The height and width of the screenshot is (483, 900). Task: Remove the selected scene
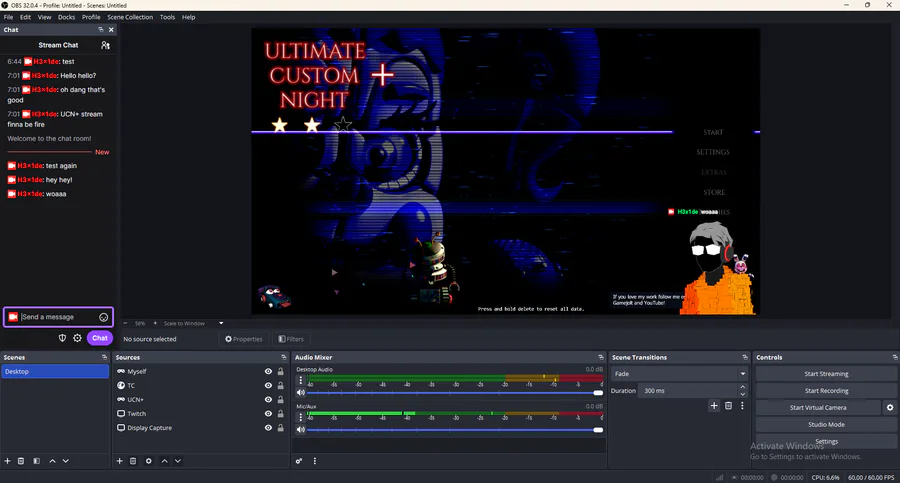tap(21, 461)
